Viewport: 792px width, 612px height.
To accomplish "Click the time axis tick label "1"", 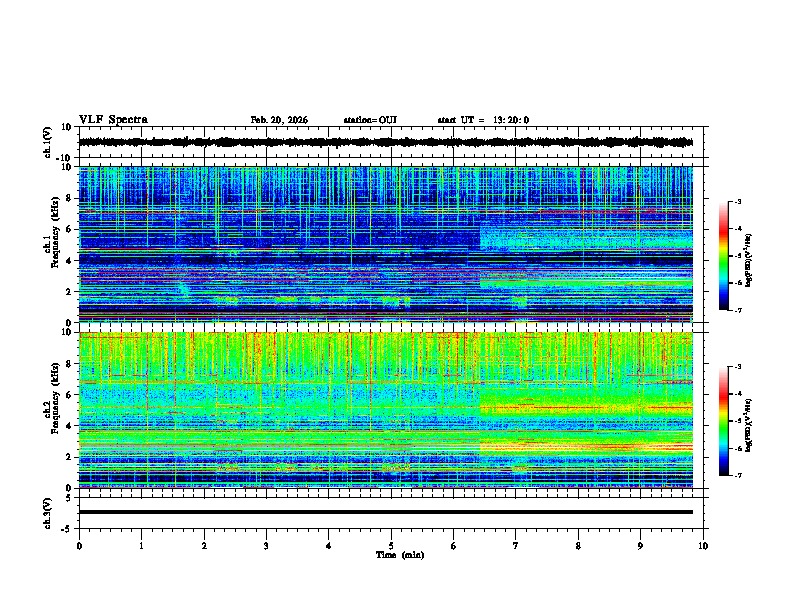I will [x=141, y=546].
